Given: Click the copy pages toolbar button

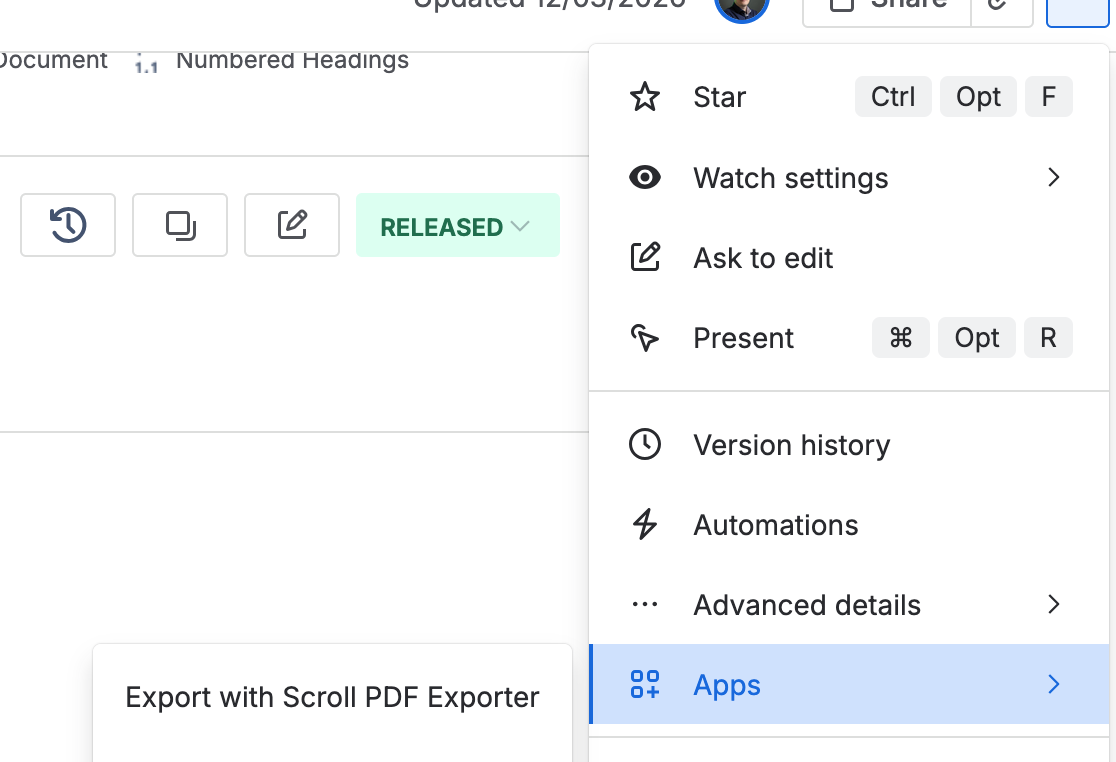Looking at the screenshot, I should point(180,225).
